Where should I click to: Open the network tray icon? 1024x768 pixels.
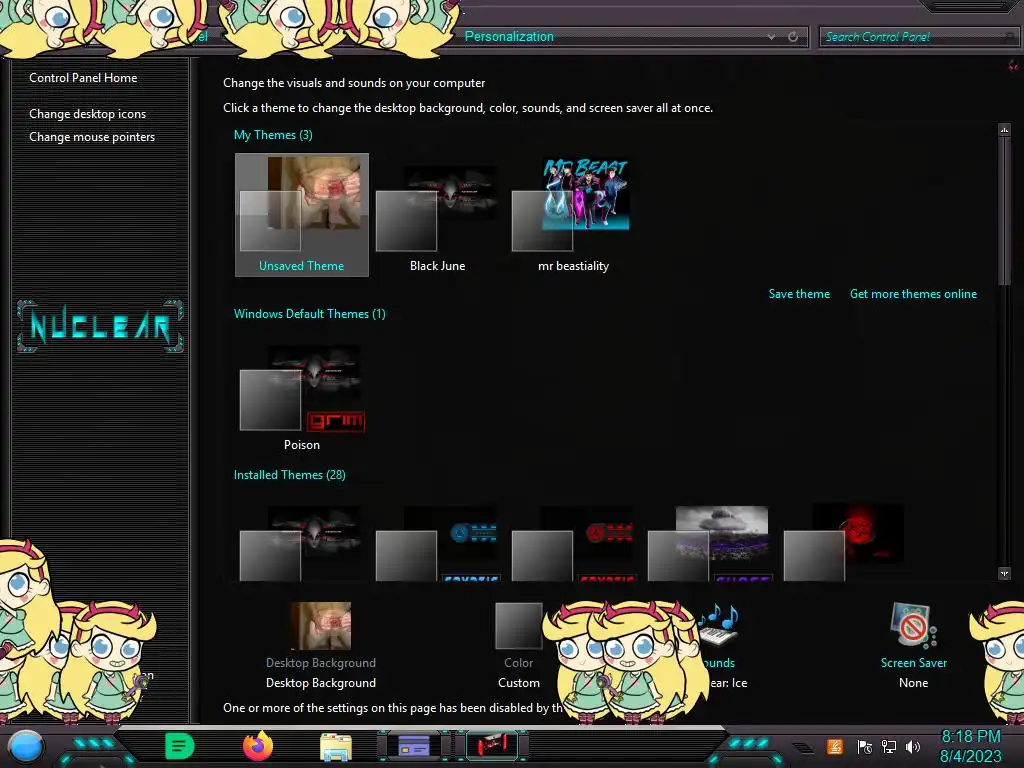(x=889, y=746)
